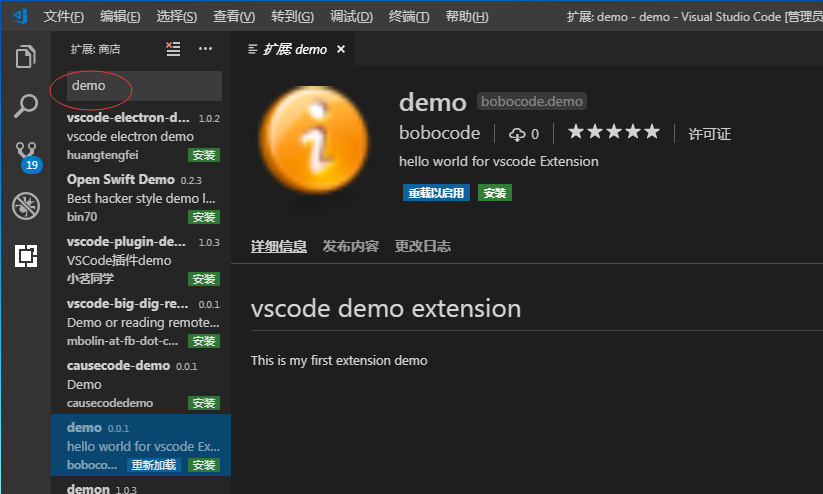Image resolution: width=823 pixels, height=494 pixels.
Task: Click the bobocode publisher name
Action: (x=439, y=133)
